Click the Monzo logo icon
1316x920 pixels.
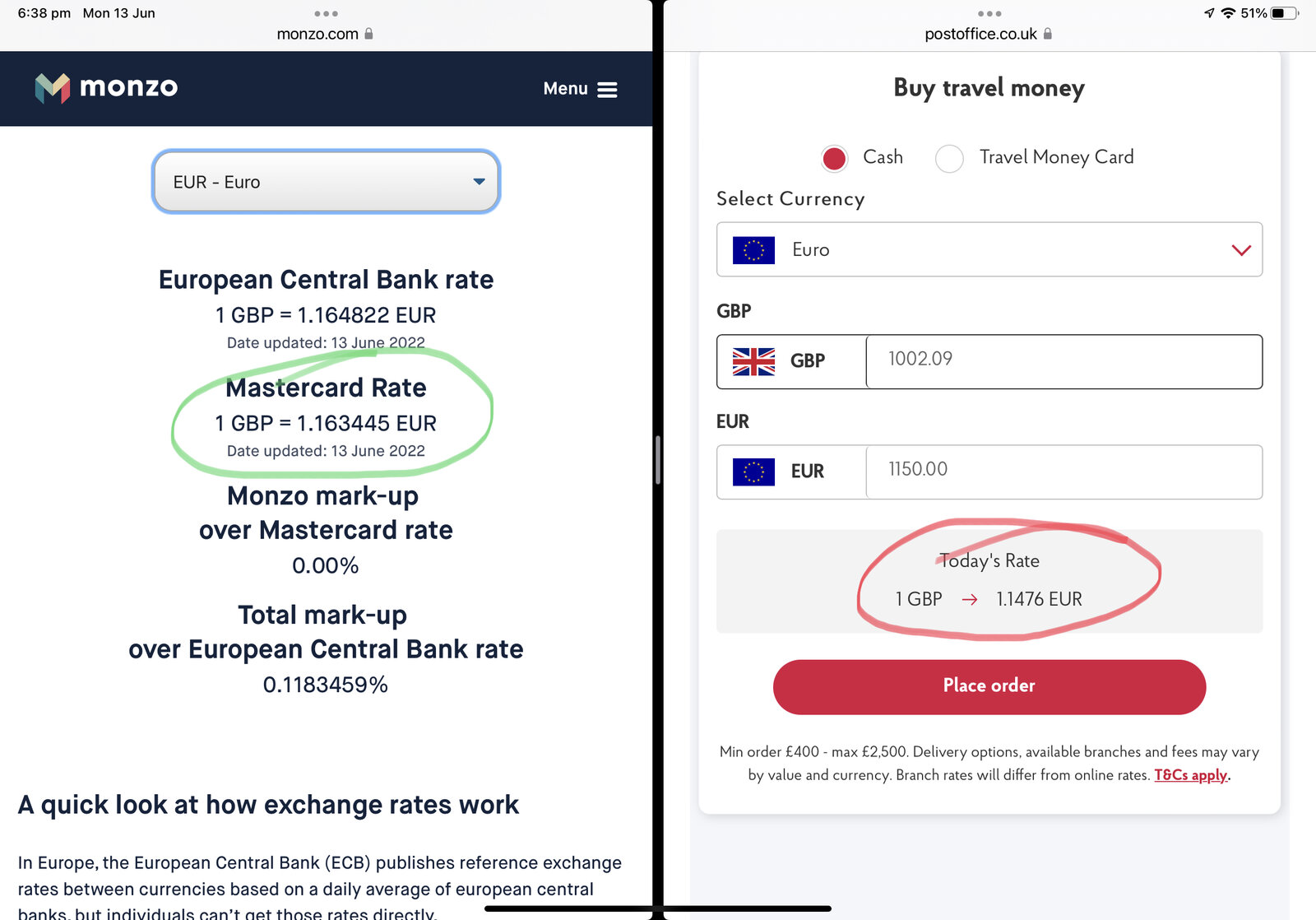click(53, 87)
